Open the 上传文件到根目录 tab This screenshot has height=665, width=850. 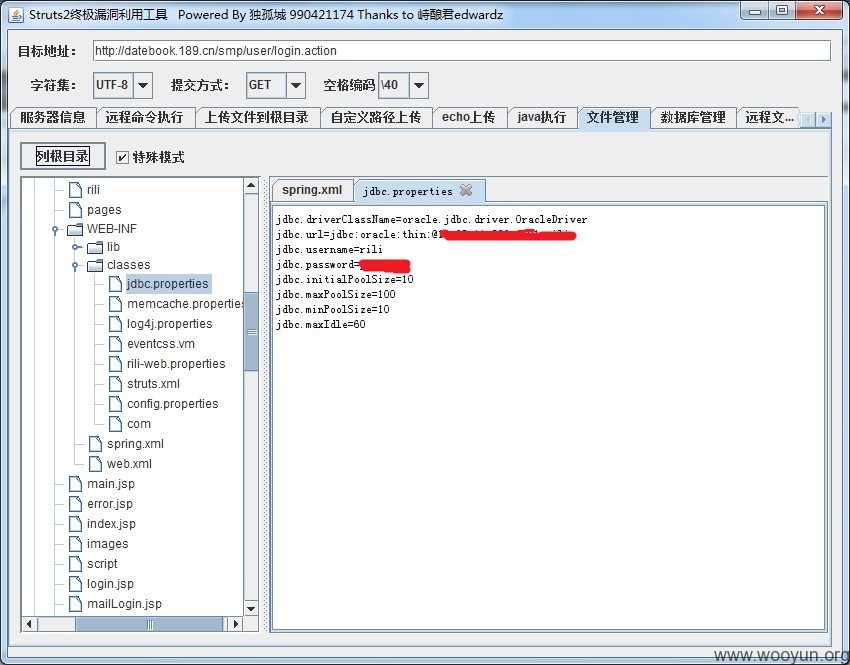tap(257, 118)
